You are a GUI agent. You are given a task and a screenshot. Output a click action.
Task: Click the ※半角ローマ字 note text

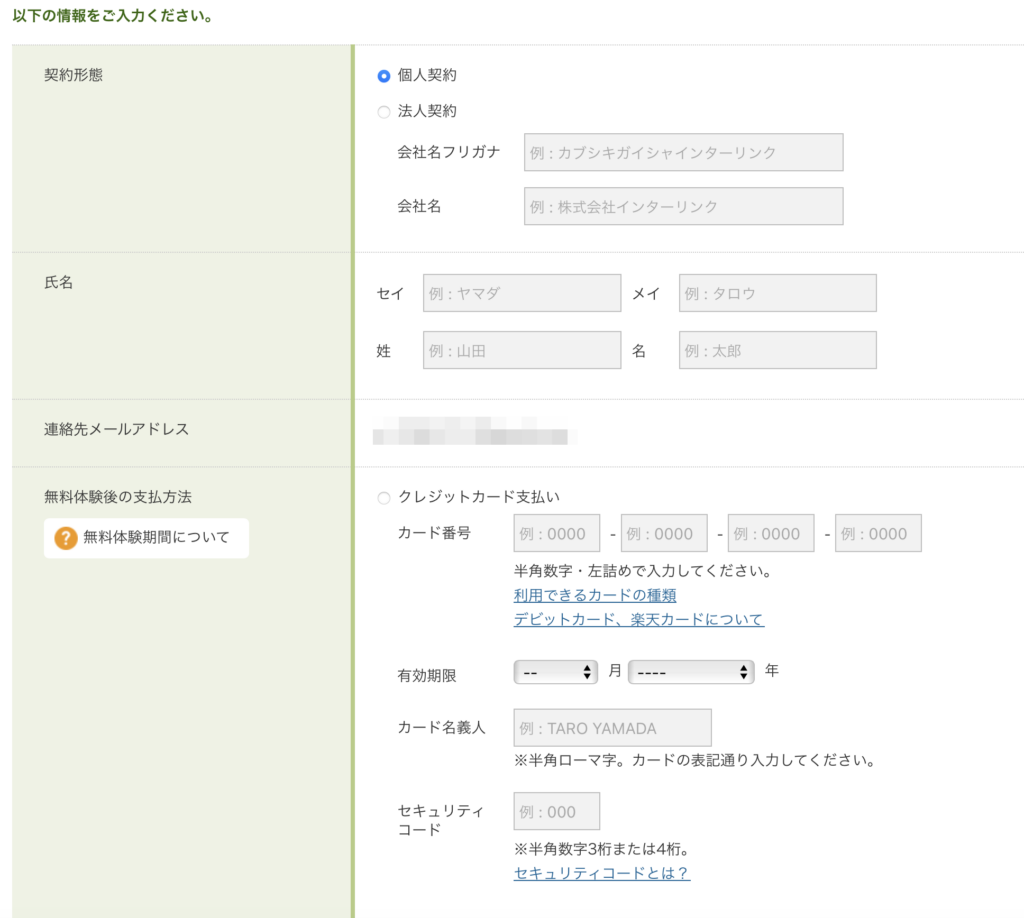pos(695,761)
